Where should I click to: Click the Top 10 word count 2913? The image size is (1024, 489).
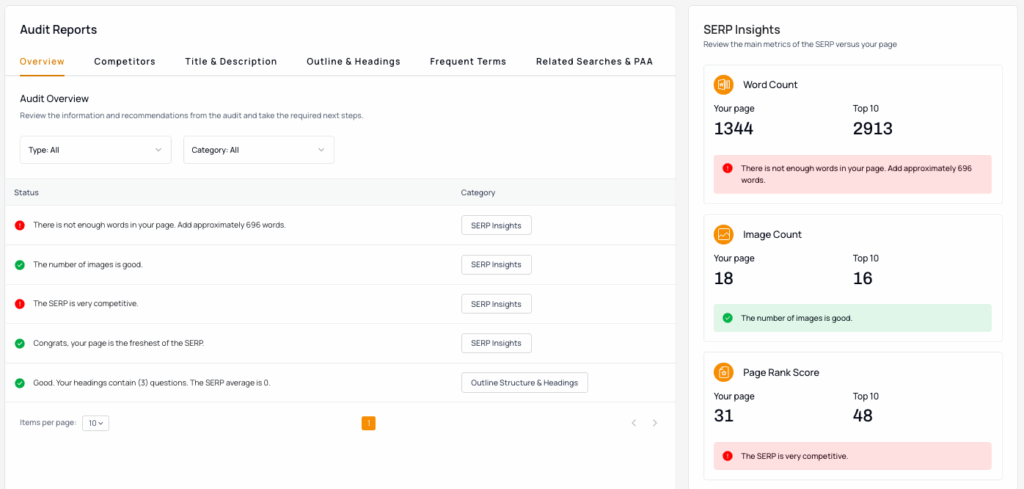coord(872,129)
